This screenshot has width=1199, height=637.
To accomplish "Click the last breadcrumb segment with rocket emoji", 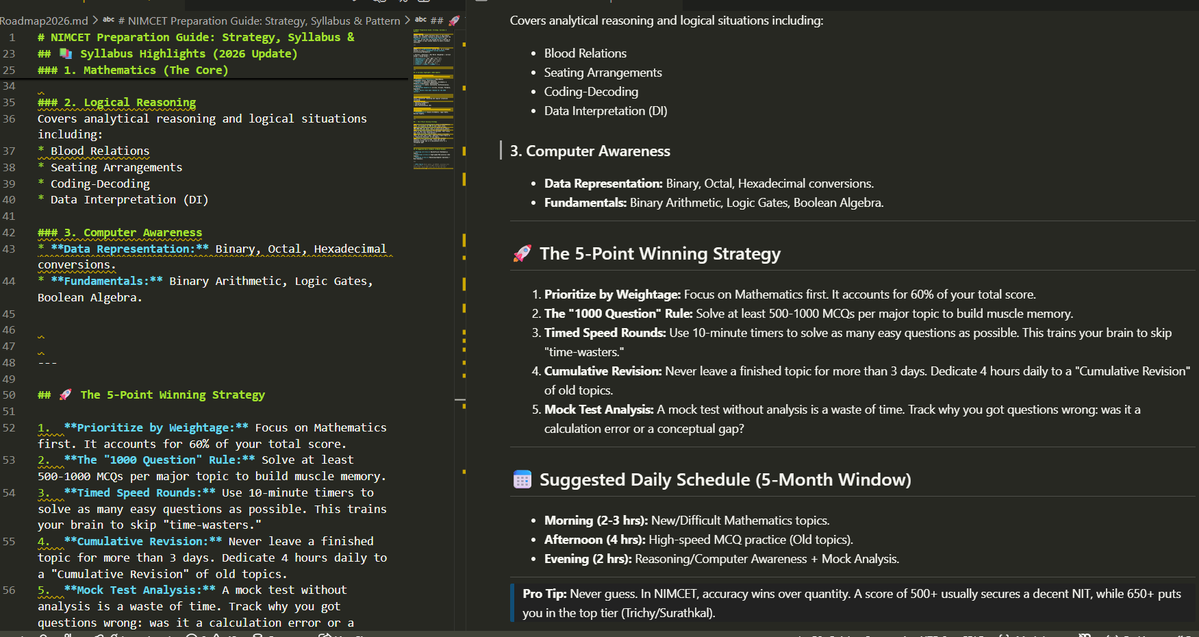I will pyautogui.click(x=445, y=21).
